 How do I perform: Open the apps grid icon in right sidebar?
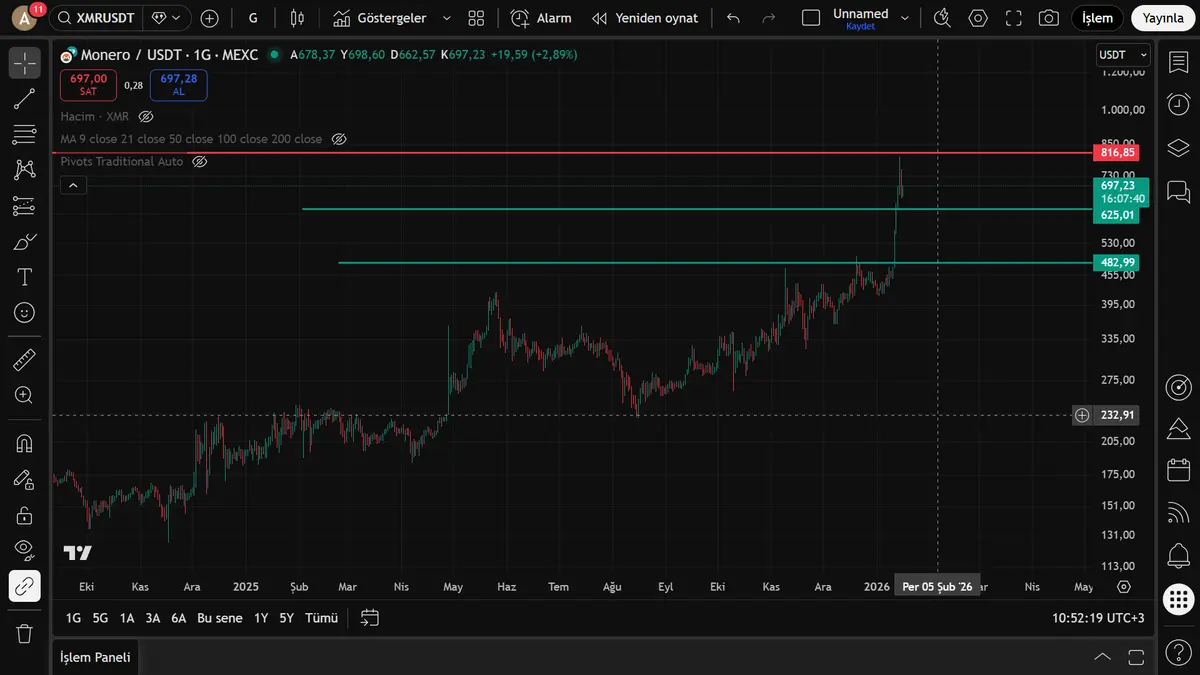click(x=1178, y=599)
